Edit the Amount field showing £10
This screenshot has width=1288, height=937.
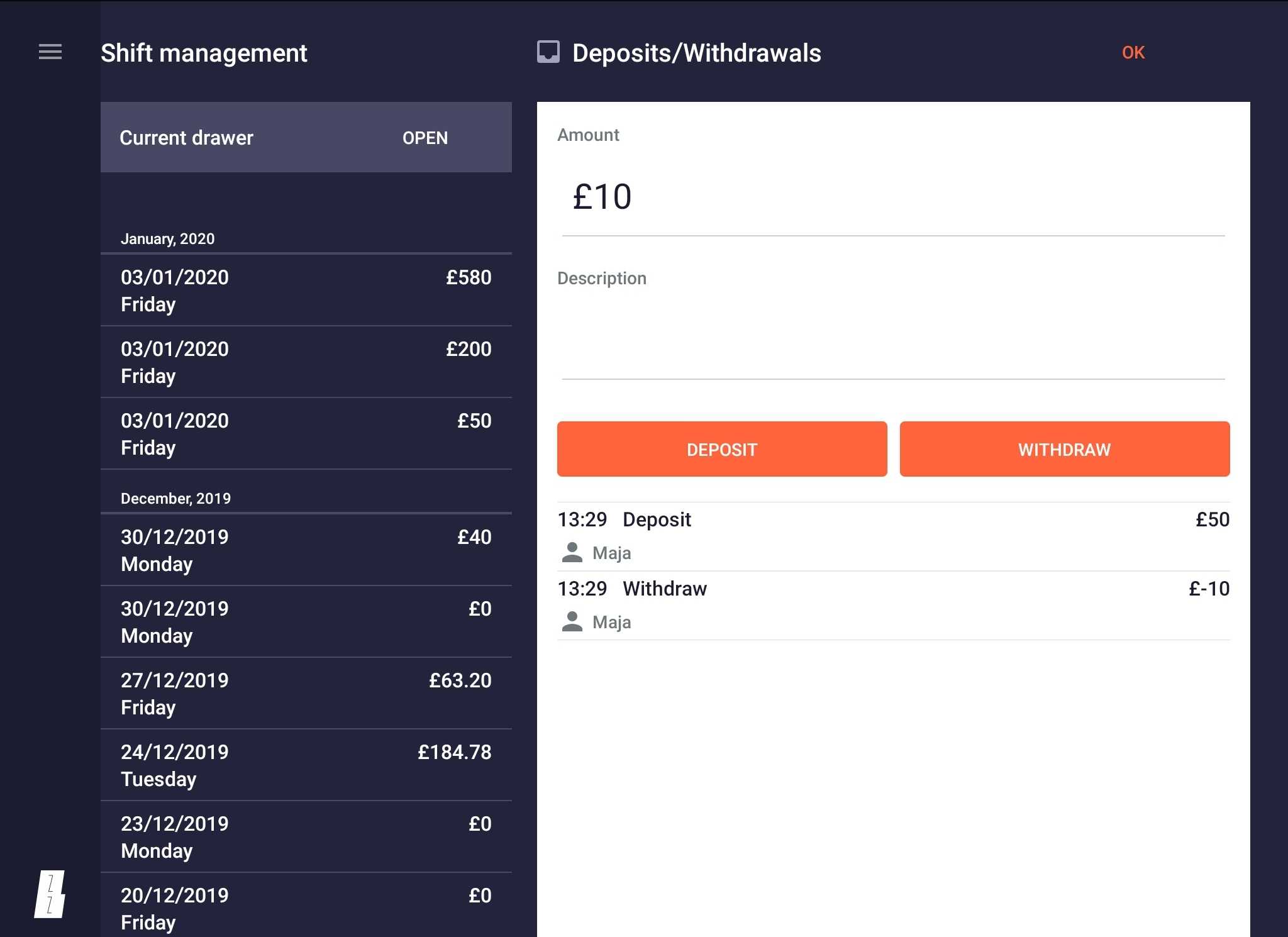pyautogui.click(x=893, y=197)
